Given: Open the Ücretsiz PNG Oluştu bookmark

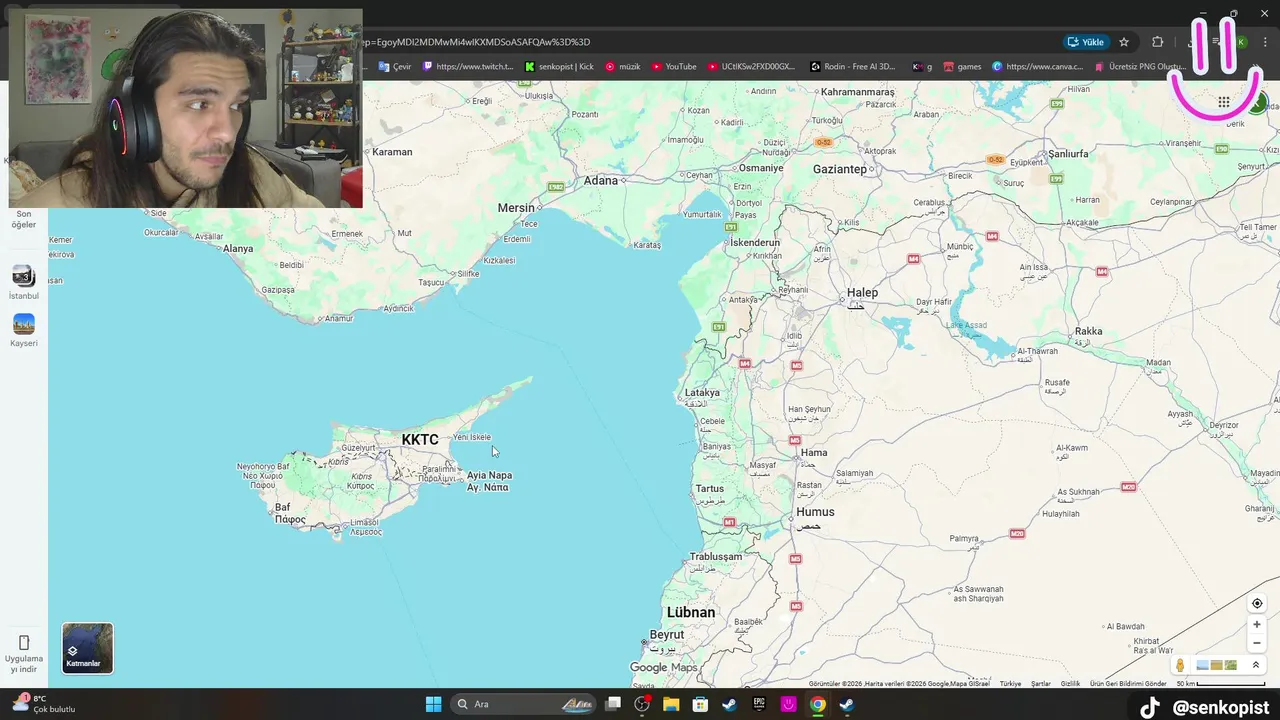Looking at the screenshot, I should point(1140,67).
